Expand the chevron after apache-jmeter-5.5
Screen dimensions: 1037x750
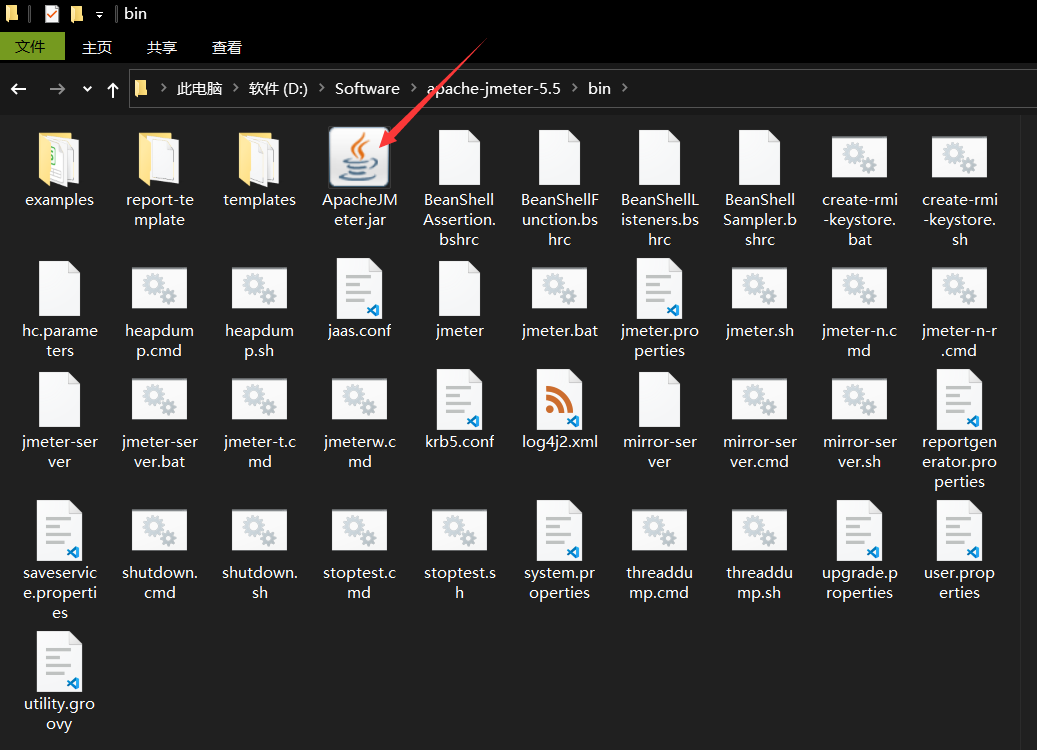[574, 88]
